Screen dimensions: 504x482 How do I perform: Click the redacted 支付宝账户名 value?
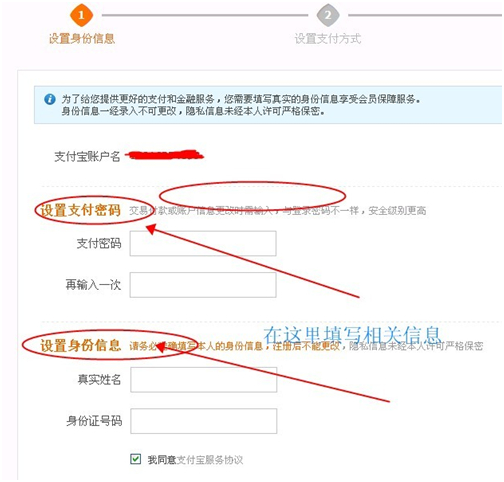[x=164, y=155]
